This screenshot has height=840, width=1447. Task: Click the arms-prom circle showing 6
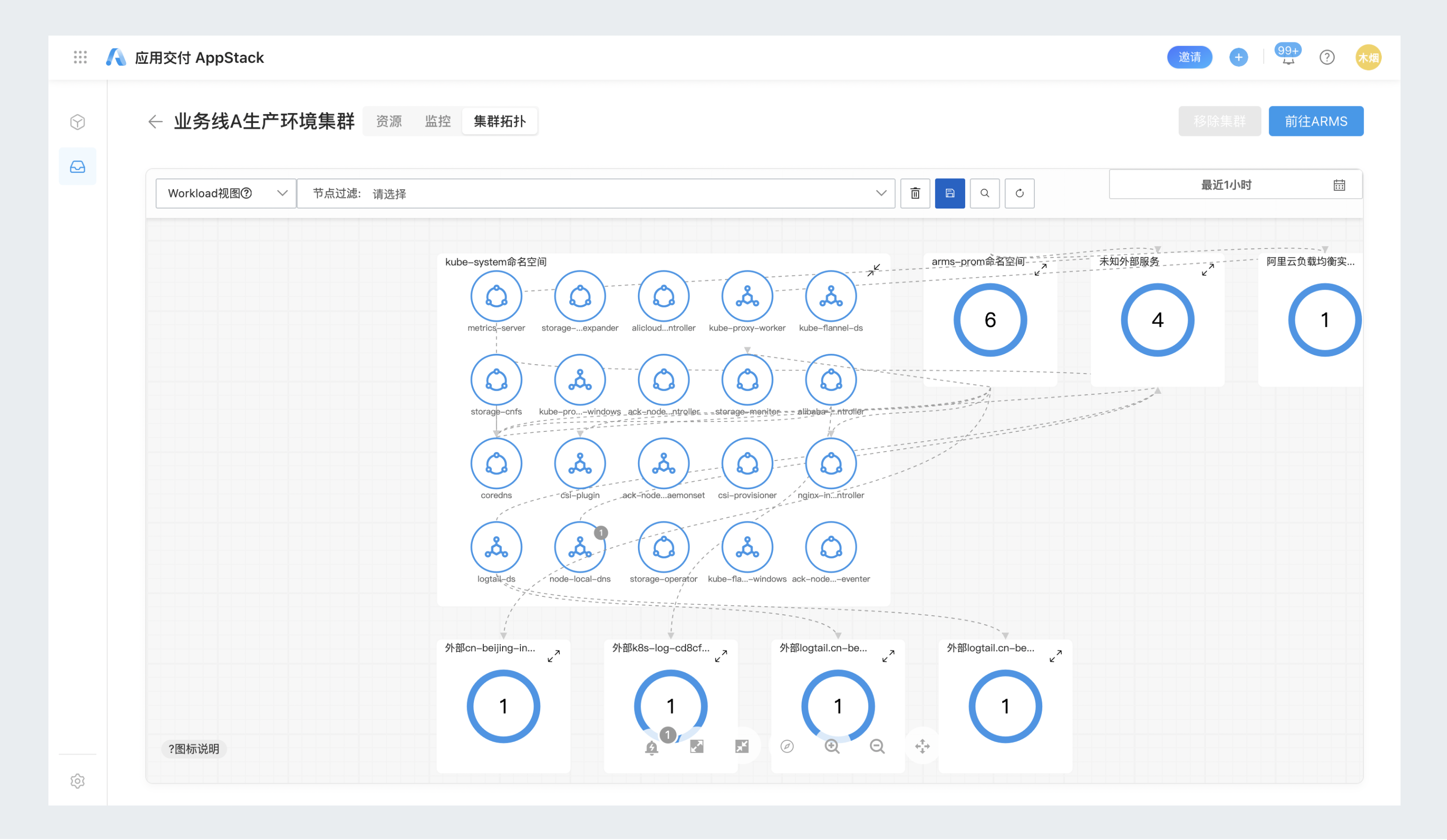[990, 320]
